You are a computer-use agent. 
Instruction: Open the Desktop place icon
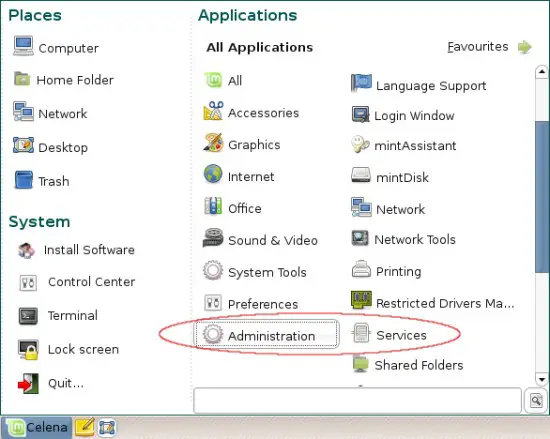tap(24, 145)
